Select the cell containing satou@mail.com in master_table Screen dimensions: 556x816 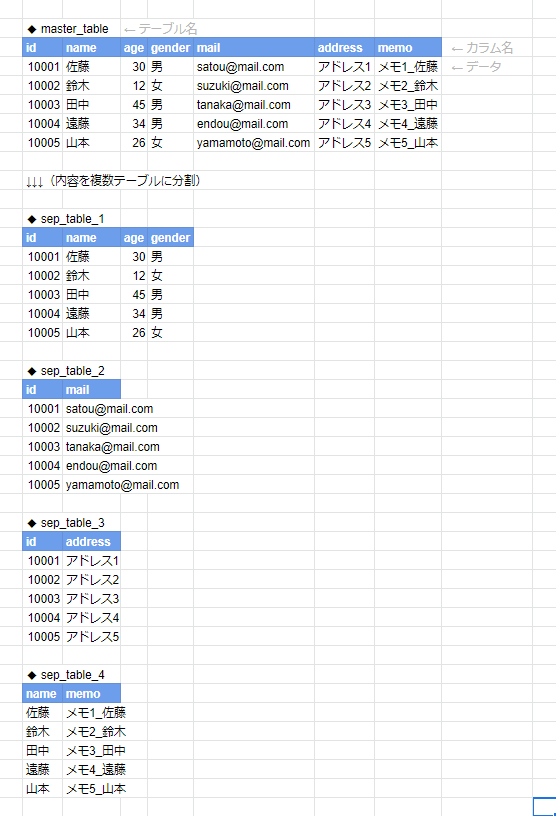coord(254,67)
